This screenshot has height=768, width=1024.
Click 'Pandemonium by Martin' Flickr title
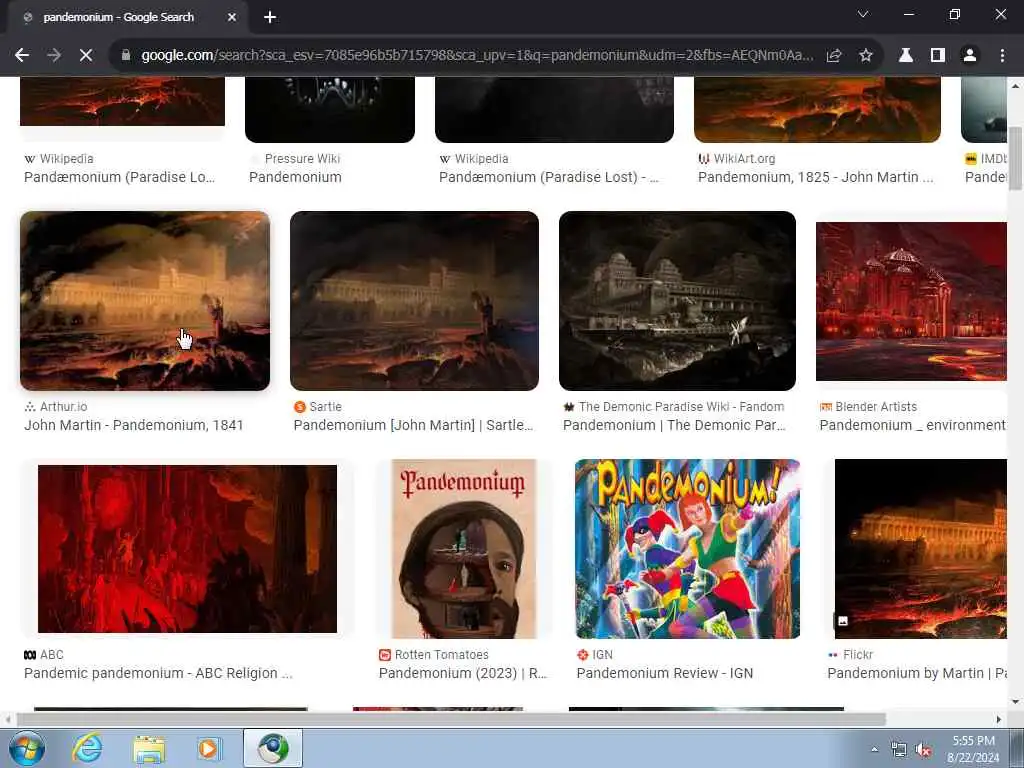916,673
